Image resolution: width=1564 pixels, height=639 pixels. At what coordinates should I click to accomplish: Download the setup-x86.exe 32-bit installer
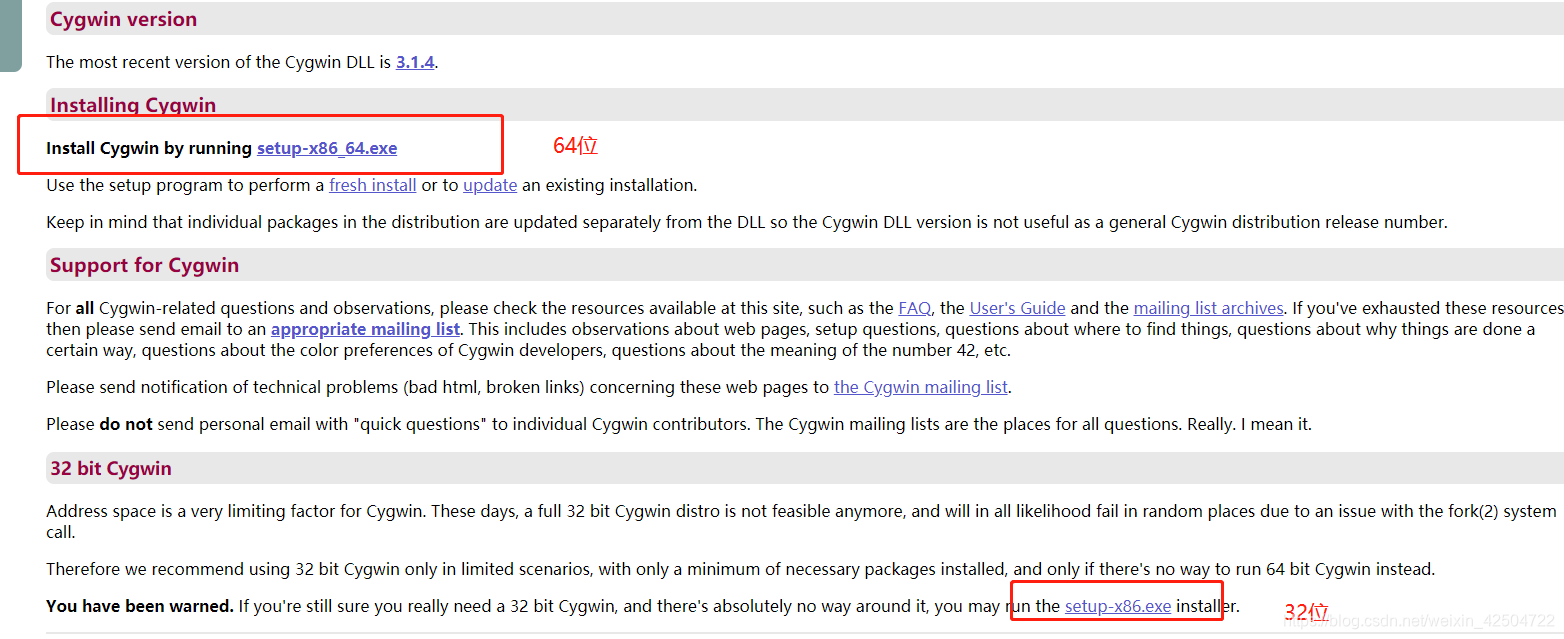[x=1118, y=606]
